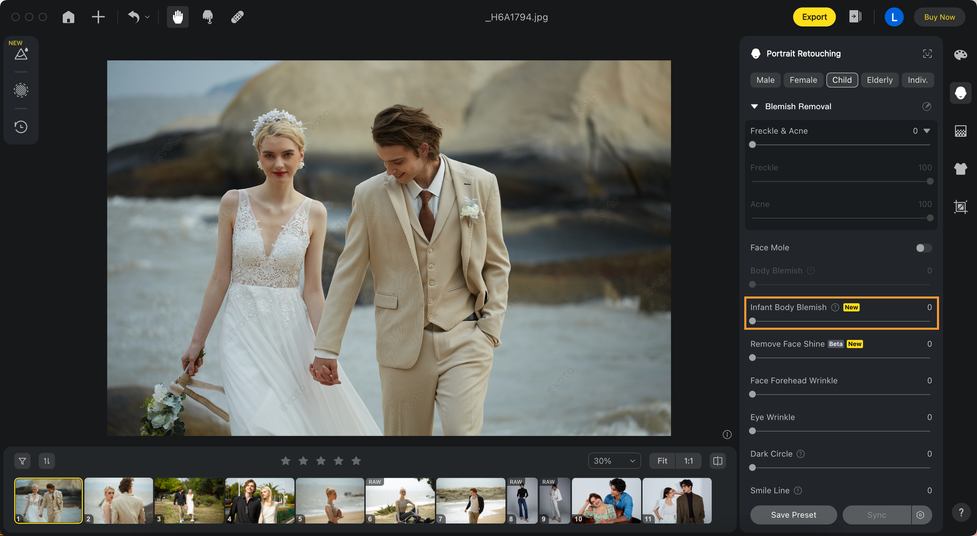Viewport: 977px width, 536px height.
Task: Expand the Freckle & Acne dropdown arrow
Action: [x=927, y=131]
